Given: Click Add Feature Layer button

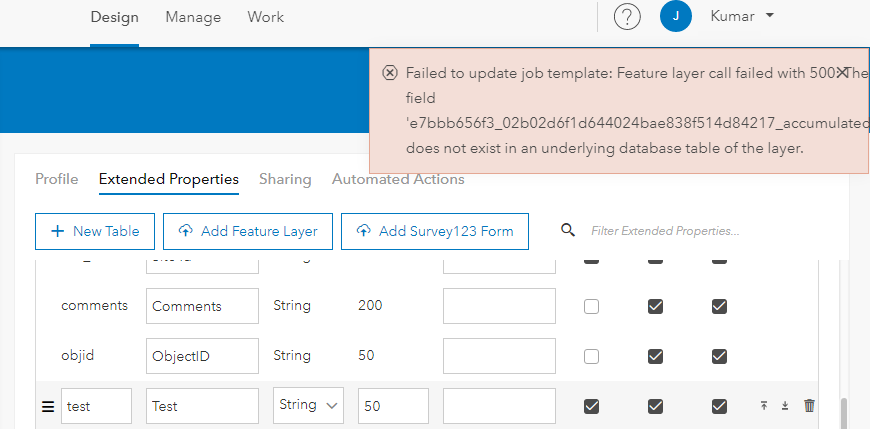Looking at the screenshot, I should point(247,231).
